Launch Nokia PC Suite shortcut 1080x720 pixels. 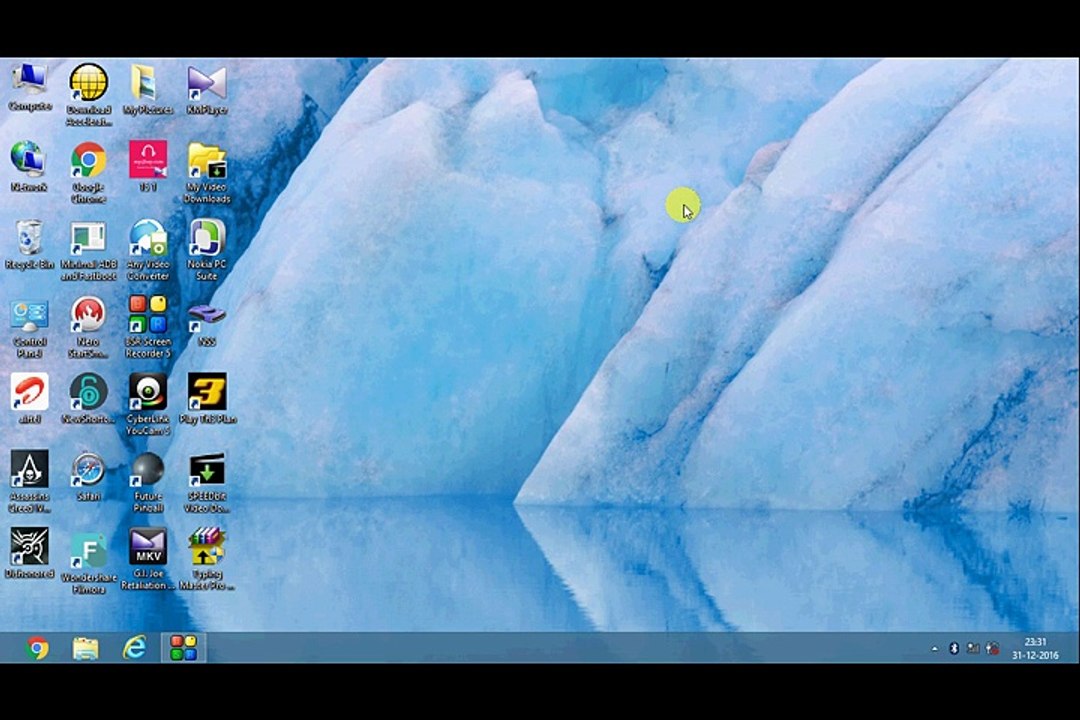click(207, 250)
